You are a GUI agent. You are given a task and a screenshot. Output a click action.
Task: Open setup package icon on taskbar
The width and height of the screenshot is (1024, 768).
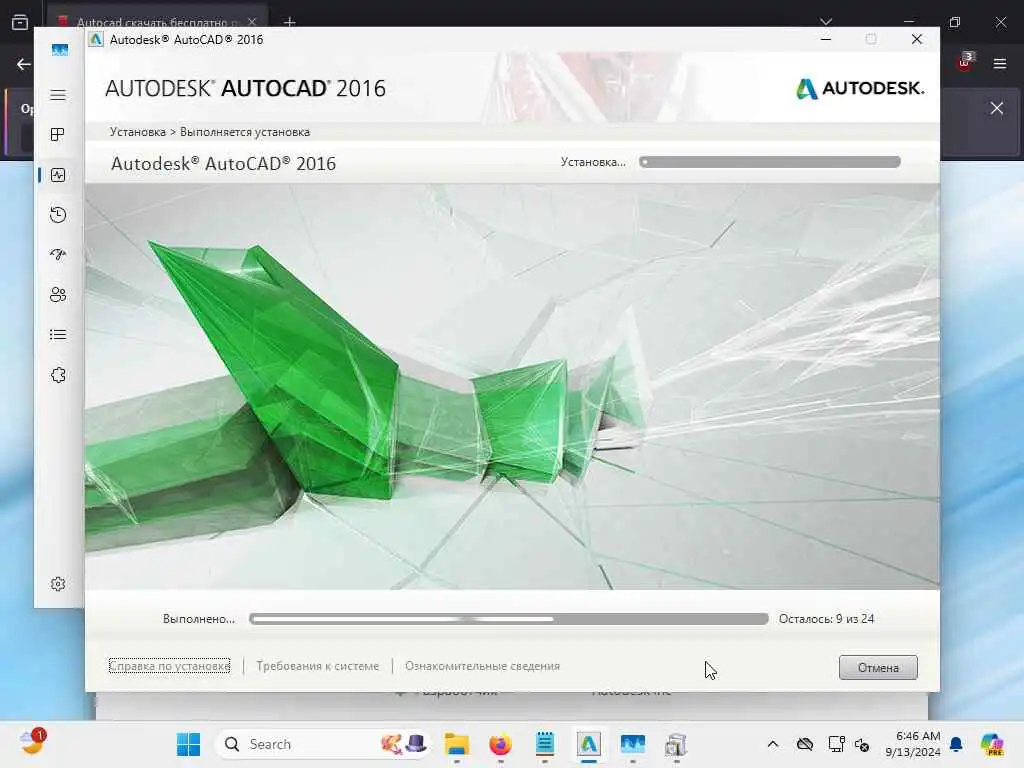tap(676, 744)
